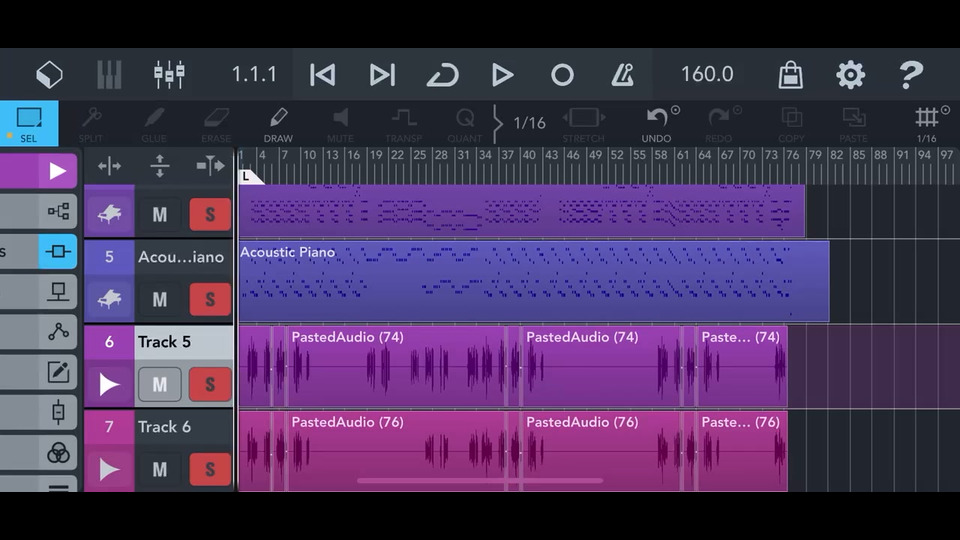Open the 1/16 grid snap setting
The image size is (960, 540).
point(926,124)
